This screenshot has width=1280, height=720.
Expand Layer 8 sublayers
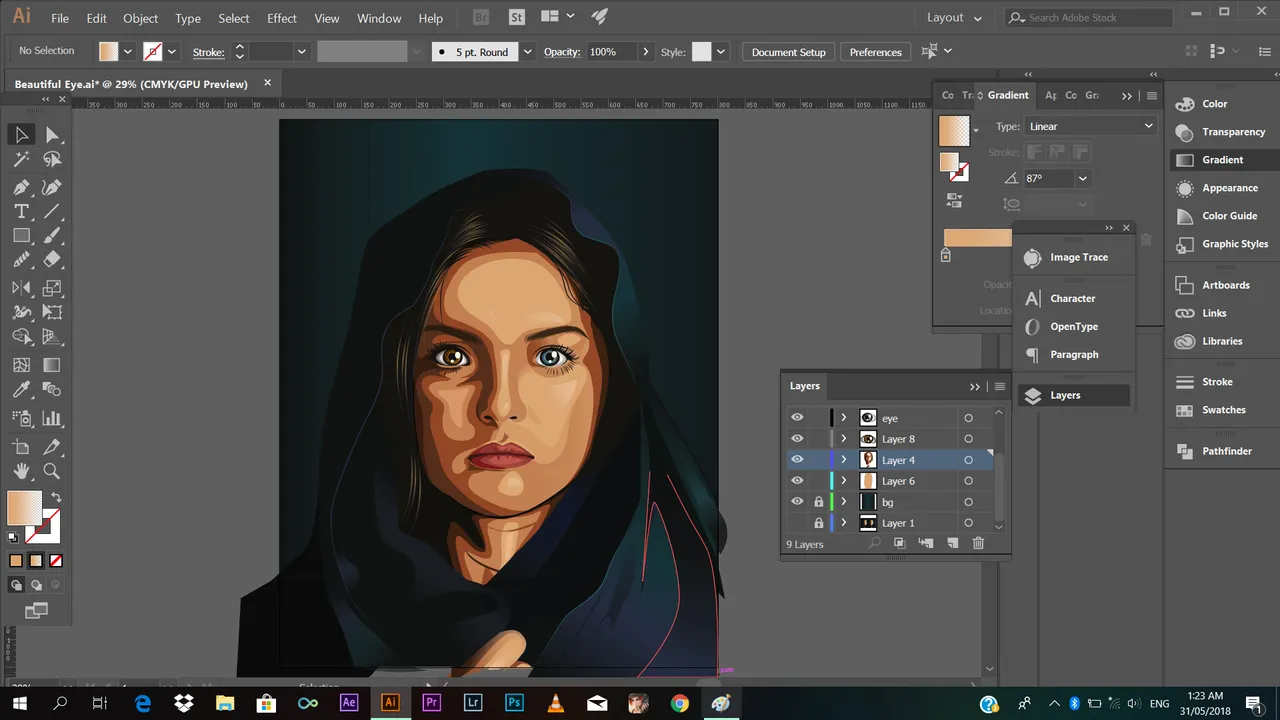[x=844, y=439]
